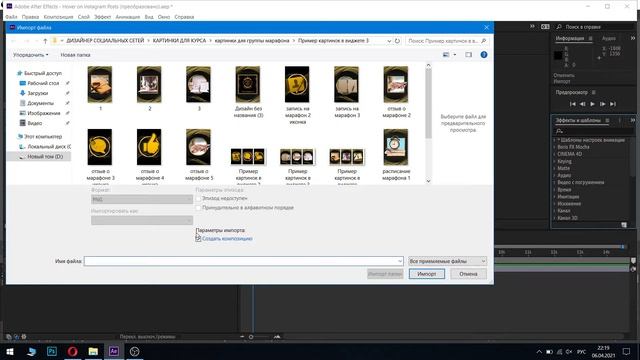Click the 'Имя файла' input field
Viewport: 640px width, 360px height.
pyautogui.click(x=244, y=261)
